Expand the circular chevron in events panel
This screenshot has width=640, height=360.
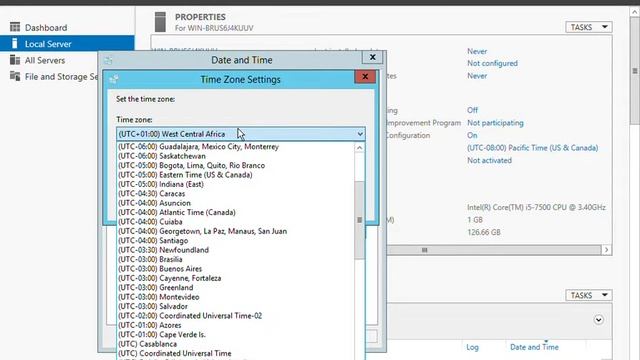(598, 320)
